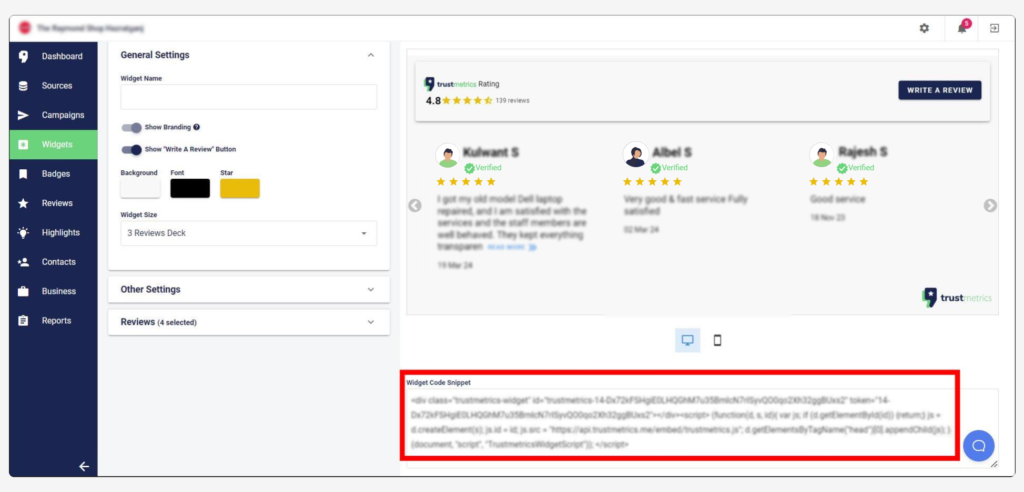Click the trustmetrics logo in the rating header
Image resolution: width=1024 pixels, height=492 pixels.
pos(450,84)
